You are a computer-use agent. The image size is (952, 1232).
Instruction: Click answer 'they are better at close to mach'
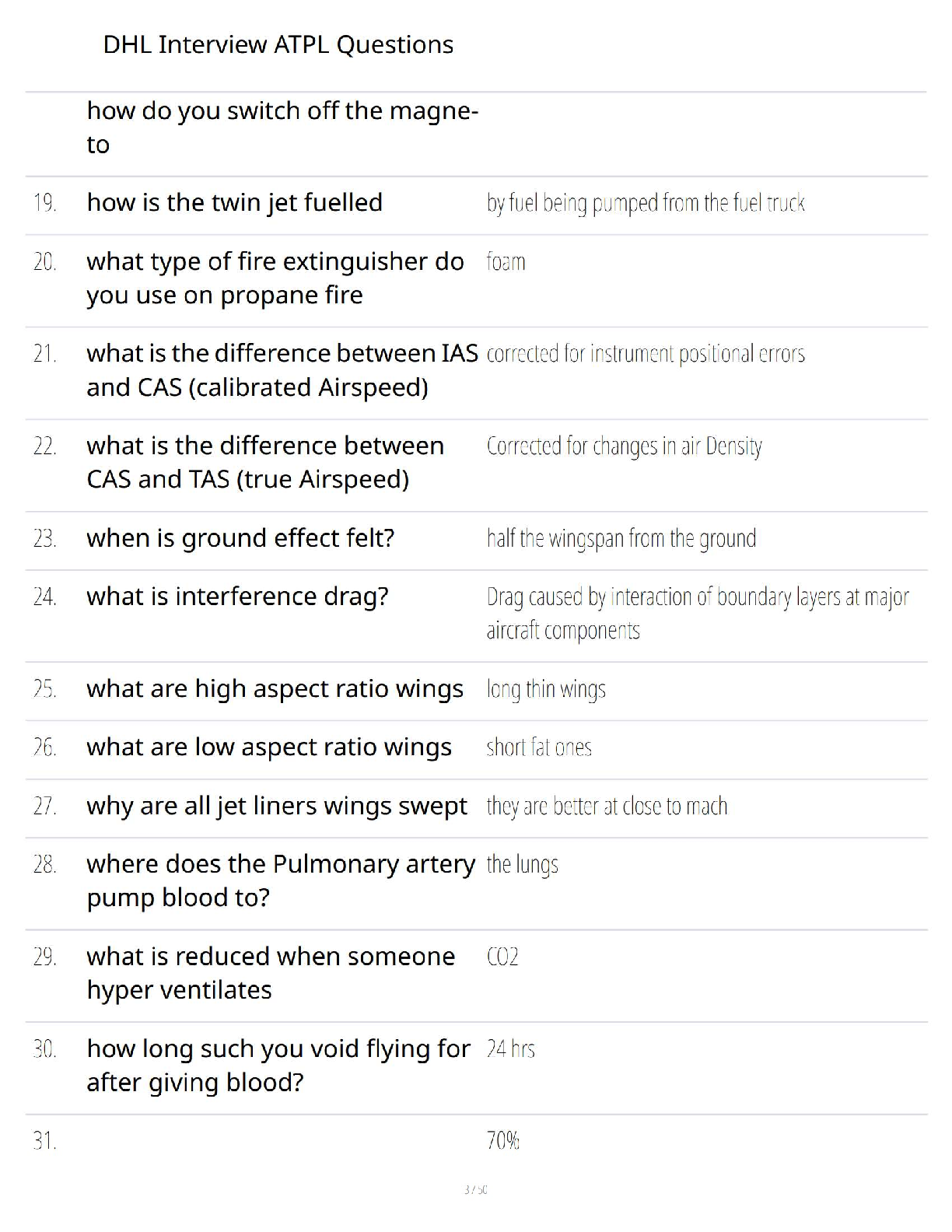click(607, 807)
